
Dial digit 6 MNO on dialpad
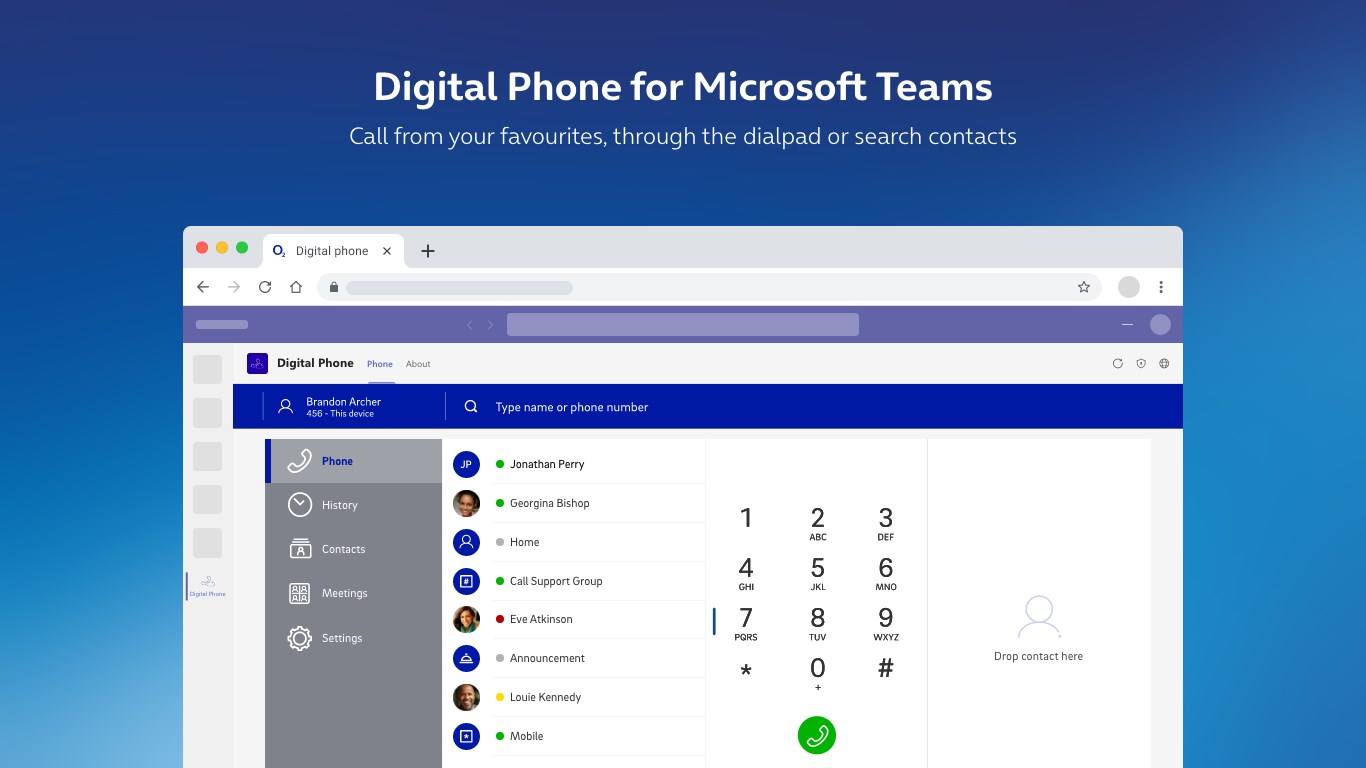(886, 573)
